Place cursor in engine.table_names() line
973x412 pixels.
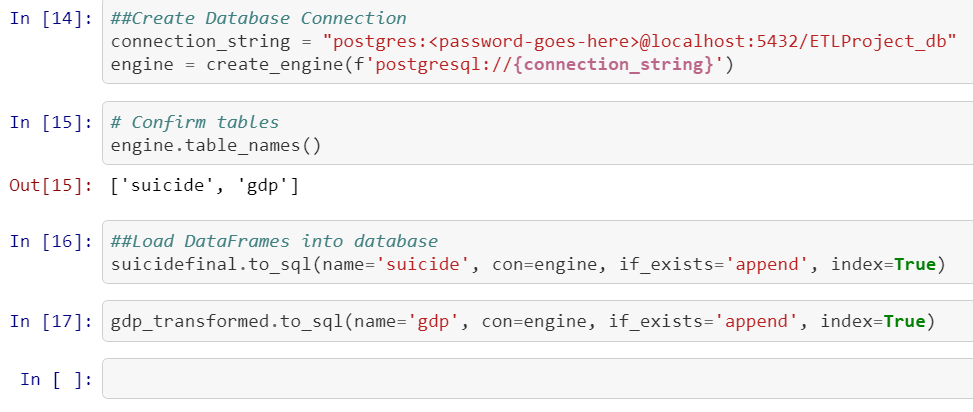(216, 146)
